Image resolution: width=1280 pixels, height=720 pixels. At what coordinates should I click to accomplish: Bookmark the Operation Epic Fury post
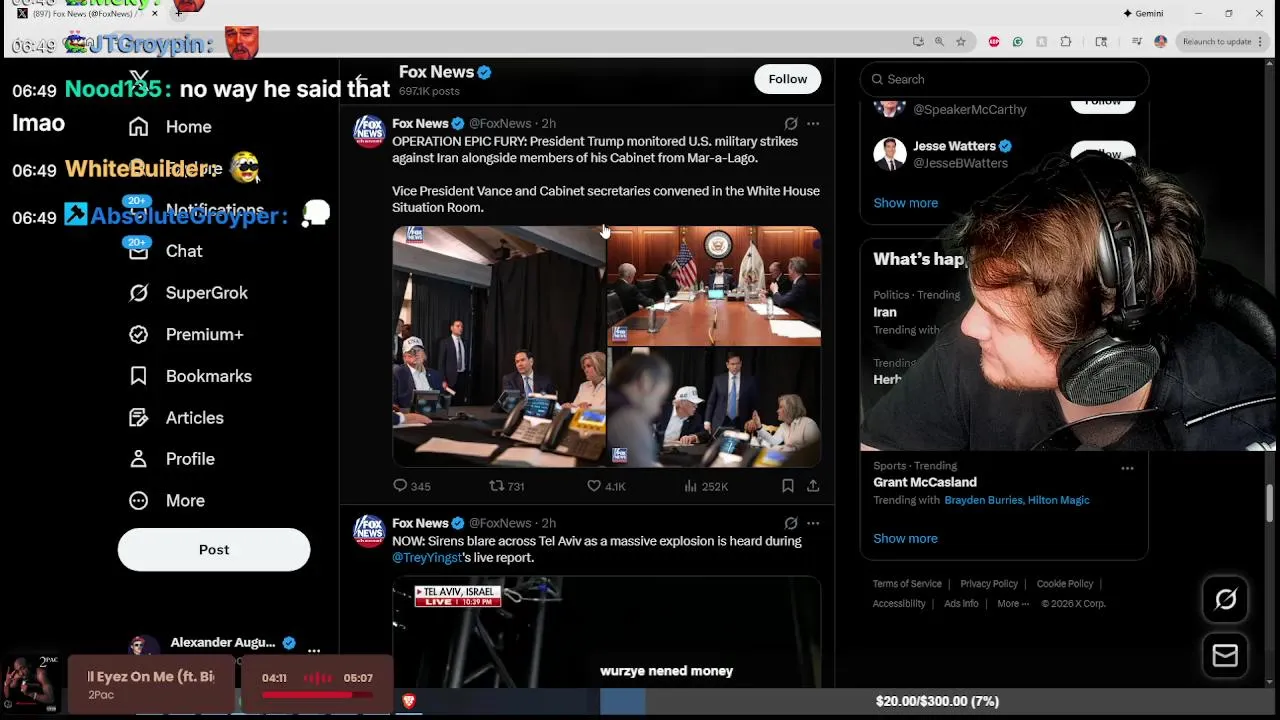pos(788,486)
